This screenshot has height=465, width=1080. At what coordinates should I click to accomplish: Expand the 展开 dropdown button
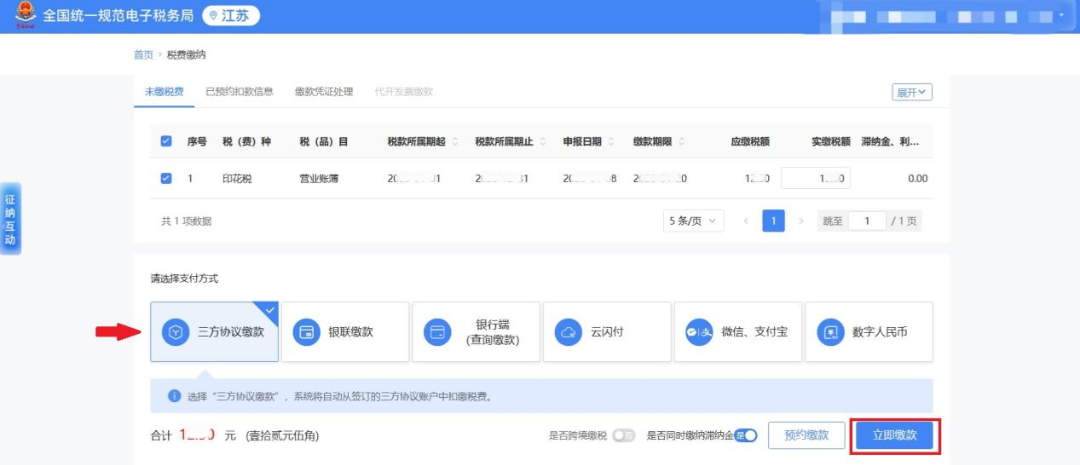[x=912, y=92]
